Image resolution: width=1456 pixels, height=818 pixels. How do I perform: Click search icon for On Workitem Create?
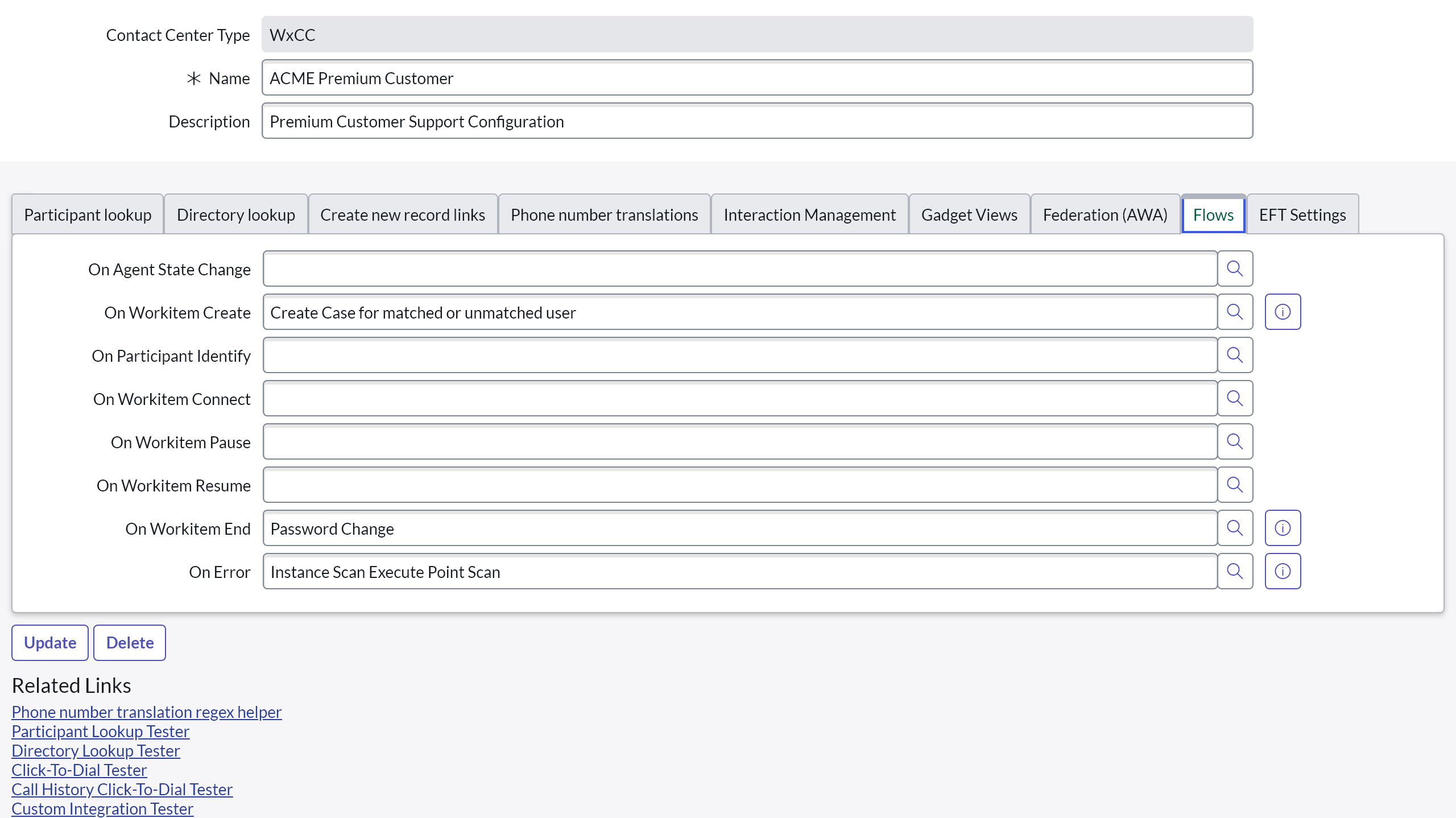tap(1235, 312)
